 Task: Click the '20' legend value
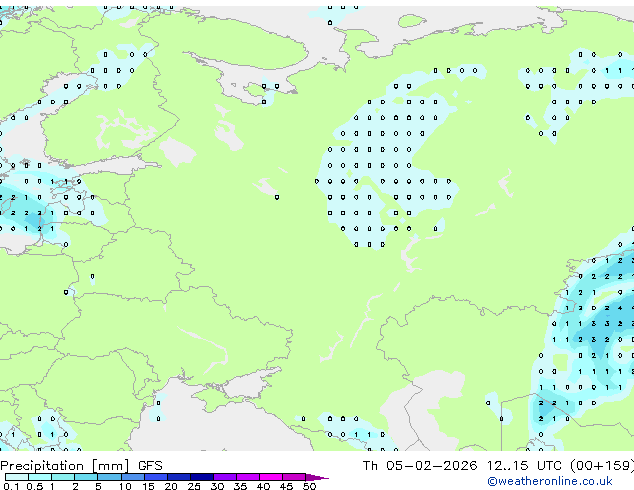pyautogui.click(x=171, y=486)
